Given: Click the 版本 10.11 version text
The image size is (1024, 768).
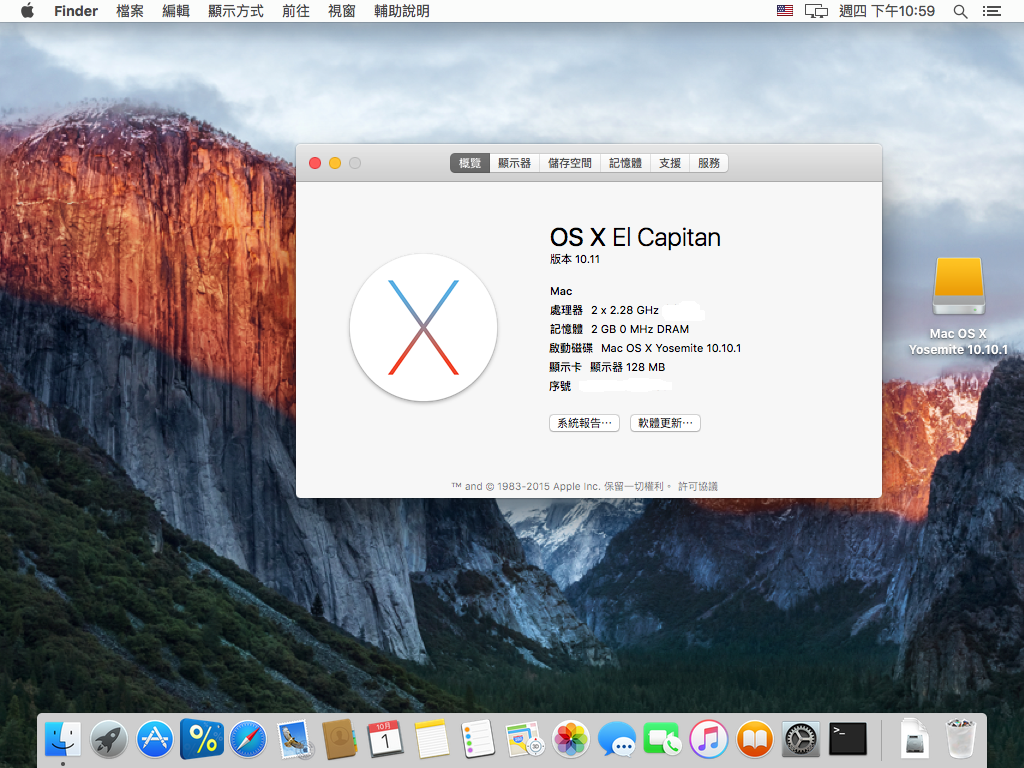Looking at the screenshot, I should click(575, 259).
